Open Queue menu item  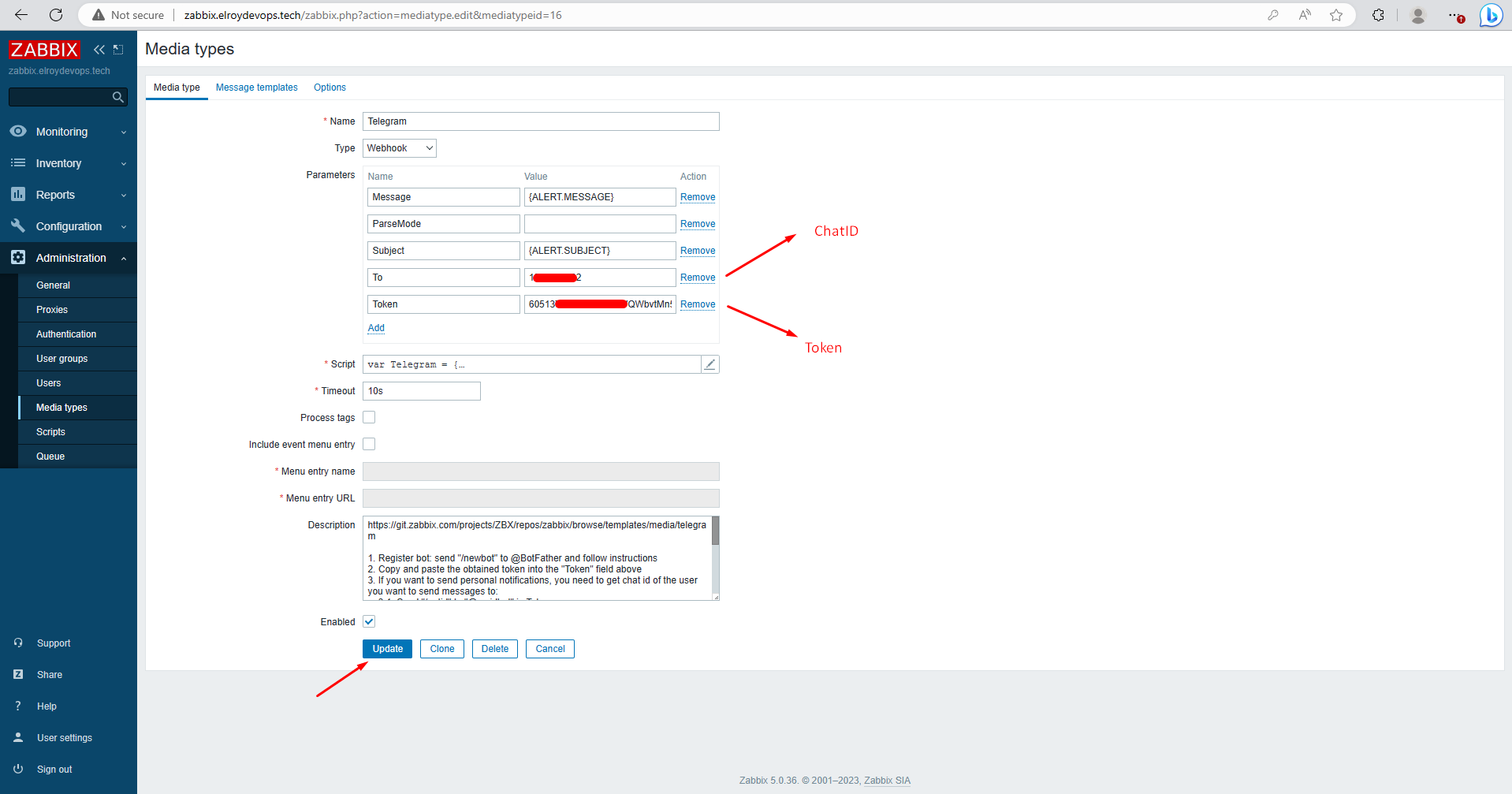(77, 457)
